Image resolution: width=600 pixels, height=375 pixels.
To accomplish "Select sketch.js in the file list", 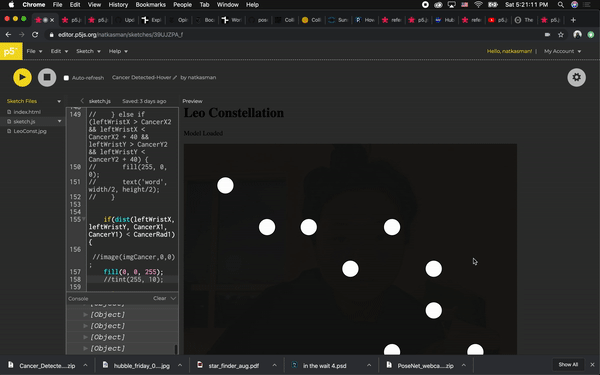I will pos(24,122).
